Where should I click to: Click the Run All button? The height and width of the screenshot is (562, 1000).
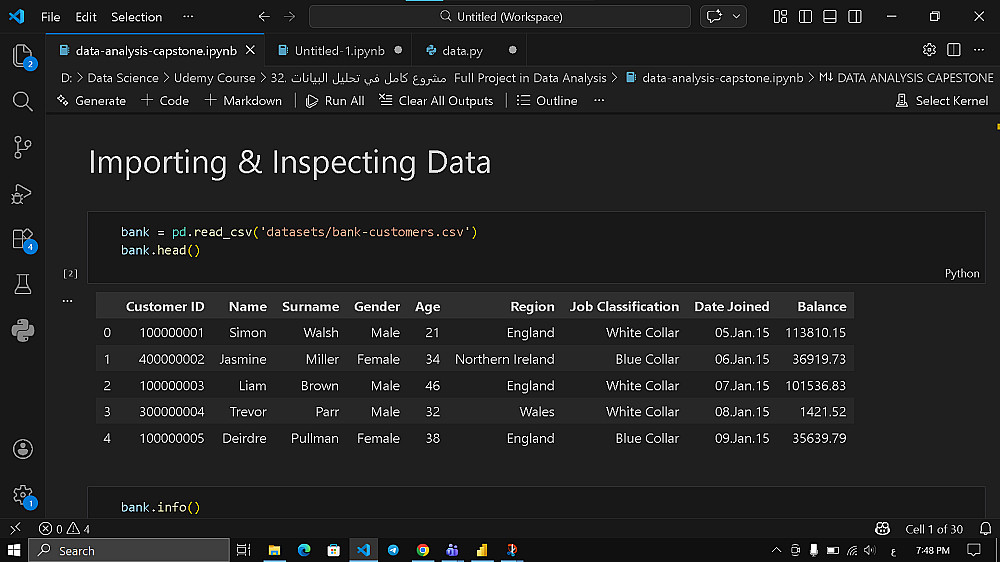335,101
